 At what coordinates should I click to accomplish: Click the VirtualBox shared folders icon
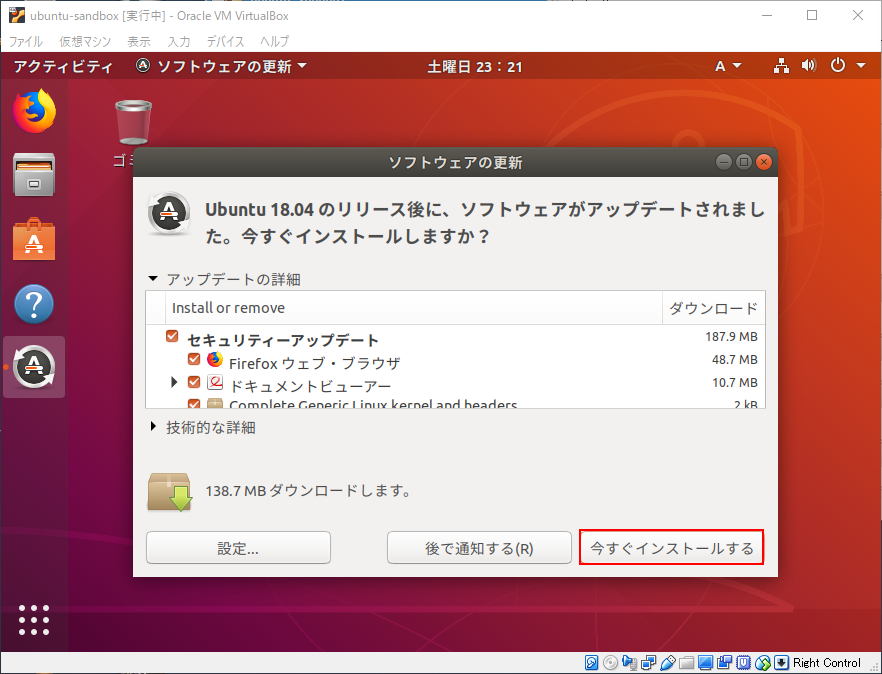(686, 663)
